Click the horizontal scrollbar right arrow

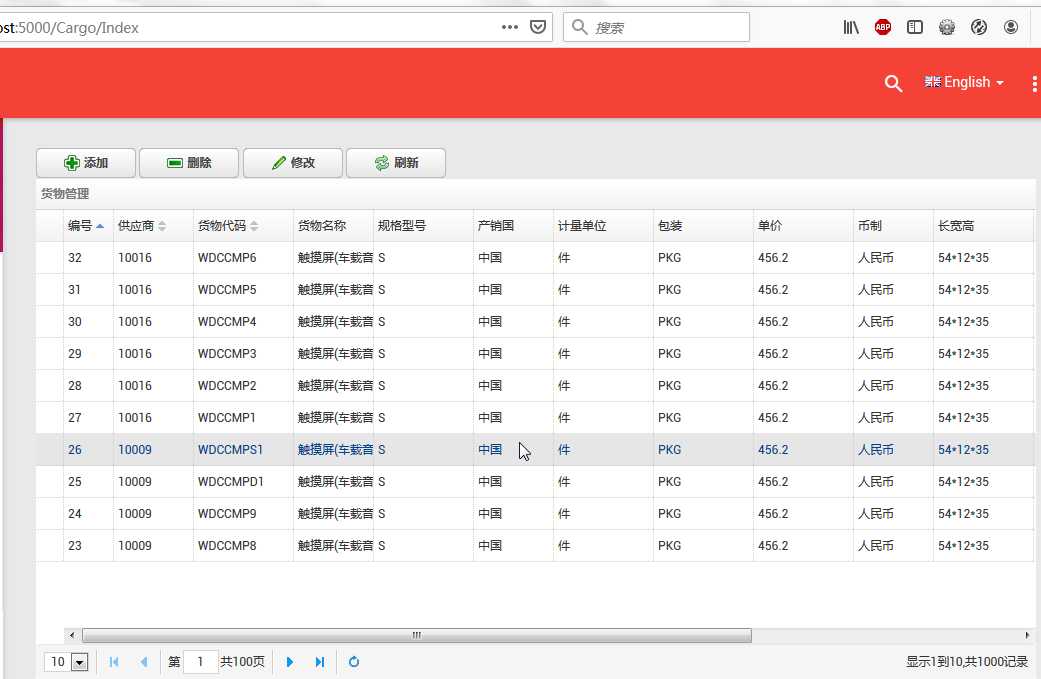click(x=1027, y=635)
